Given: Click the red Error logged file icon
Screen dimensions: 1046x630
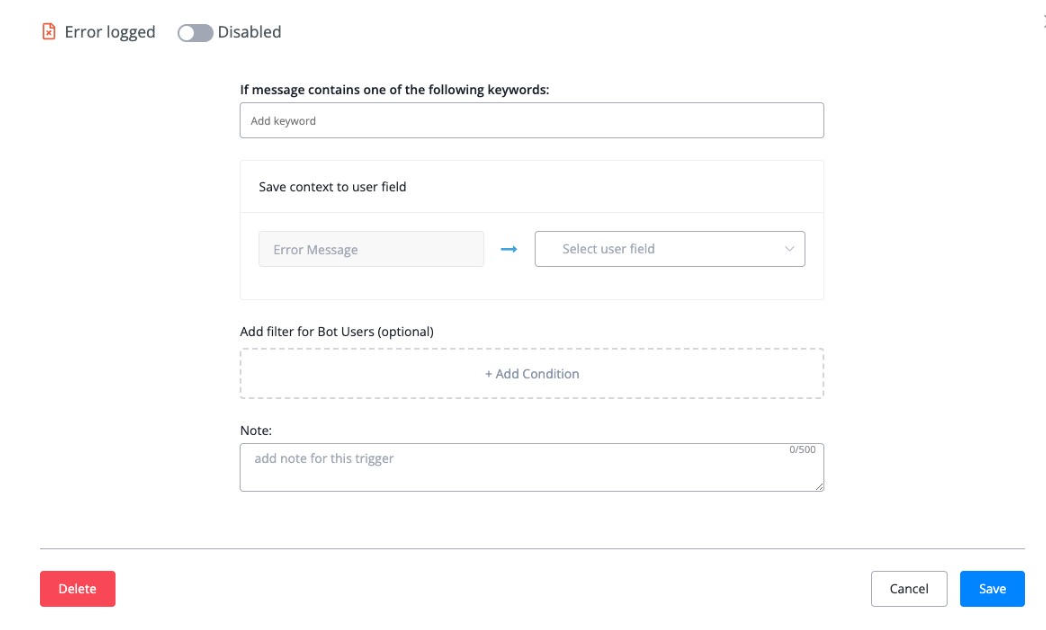Looking at the screenshot, I should pos(48,32).
